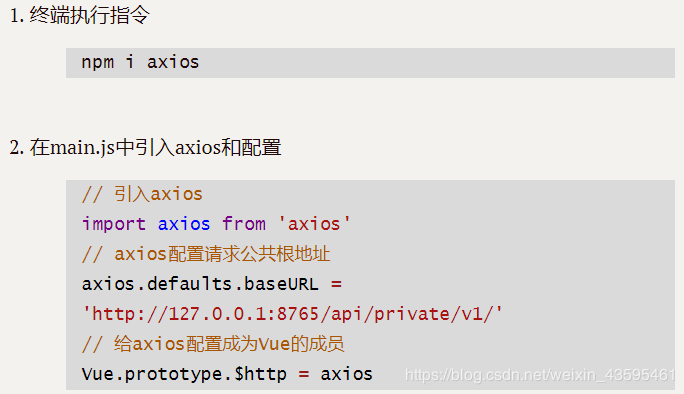
Task: Click the 'npm i axios' command text
Action: point(140,62)
